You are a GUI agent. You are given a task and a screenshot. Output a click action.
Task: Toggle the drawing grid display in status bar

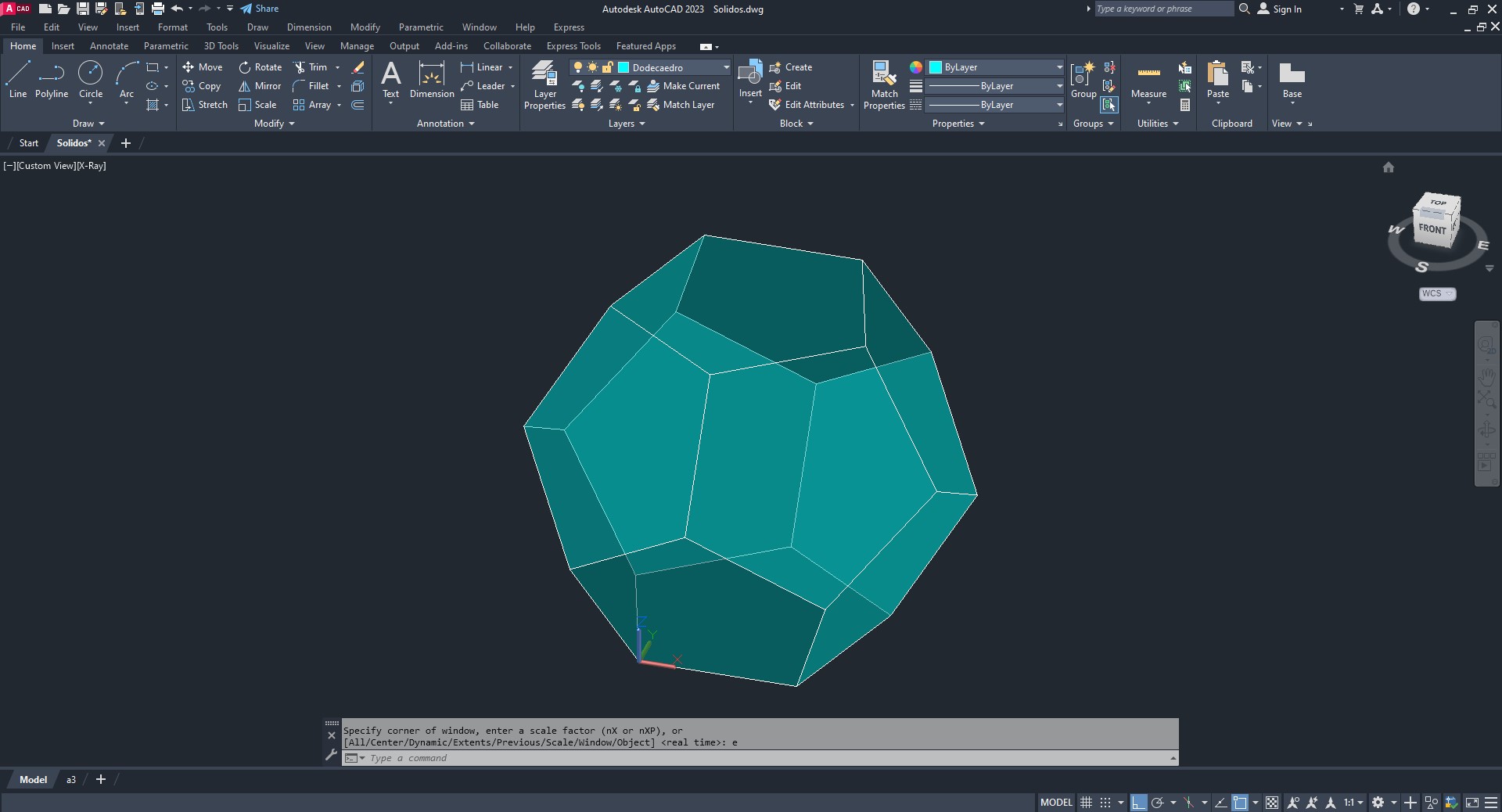point(1086,803)
